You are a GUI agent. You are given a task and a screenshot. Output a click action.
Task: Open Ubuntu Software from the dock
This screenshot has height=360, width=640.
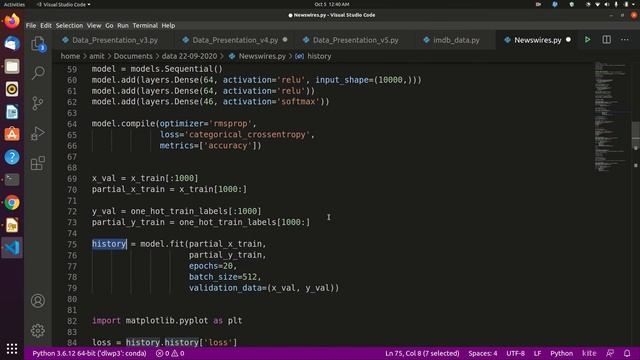[12, 134]
